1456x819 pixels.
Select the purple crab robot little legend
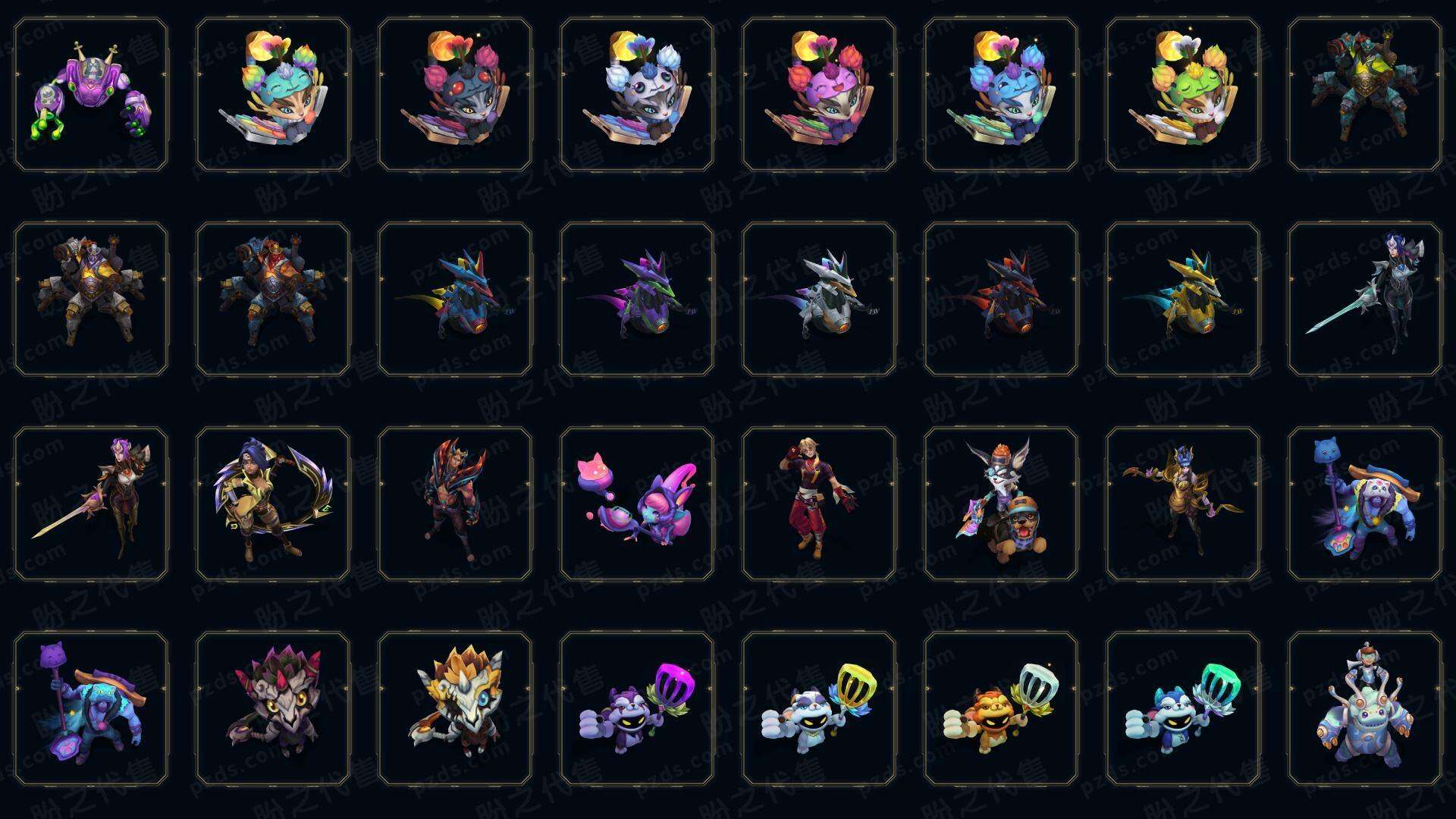pyautogui.click(x=91, y=95)
